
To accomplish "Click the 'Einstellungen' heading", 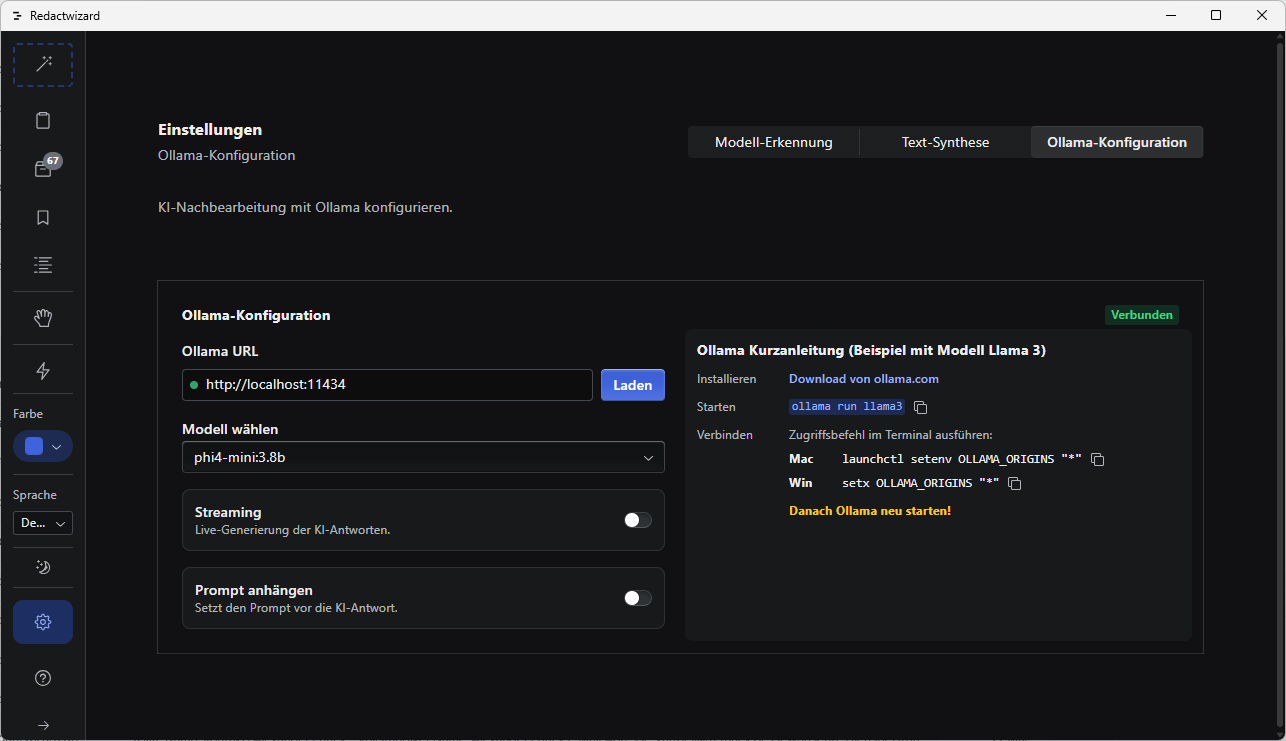I will [x=210, y=130].
